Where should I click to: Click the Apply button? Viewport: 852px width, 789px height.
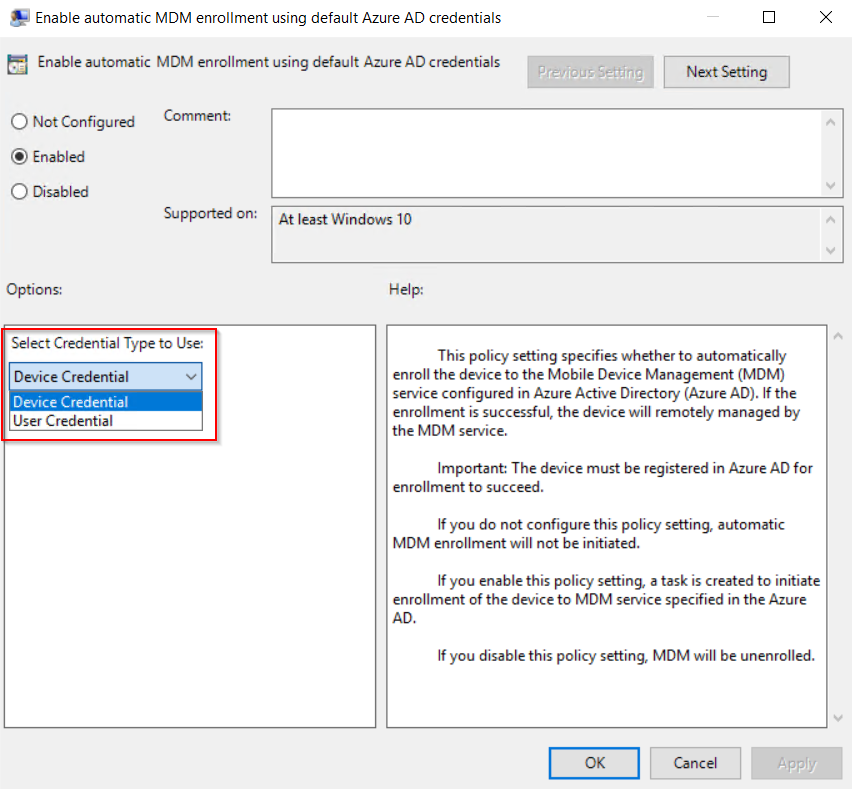pos(797,763)
